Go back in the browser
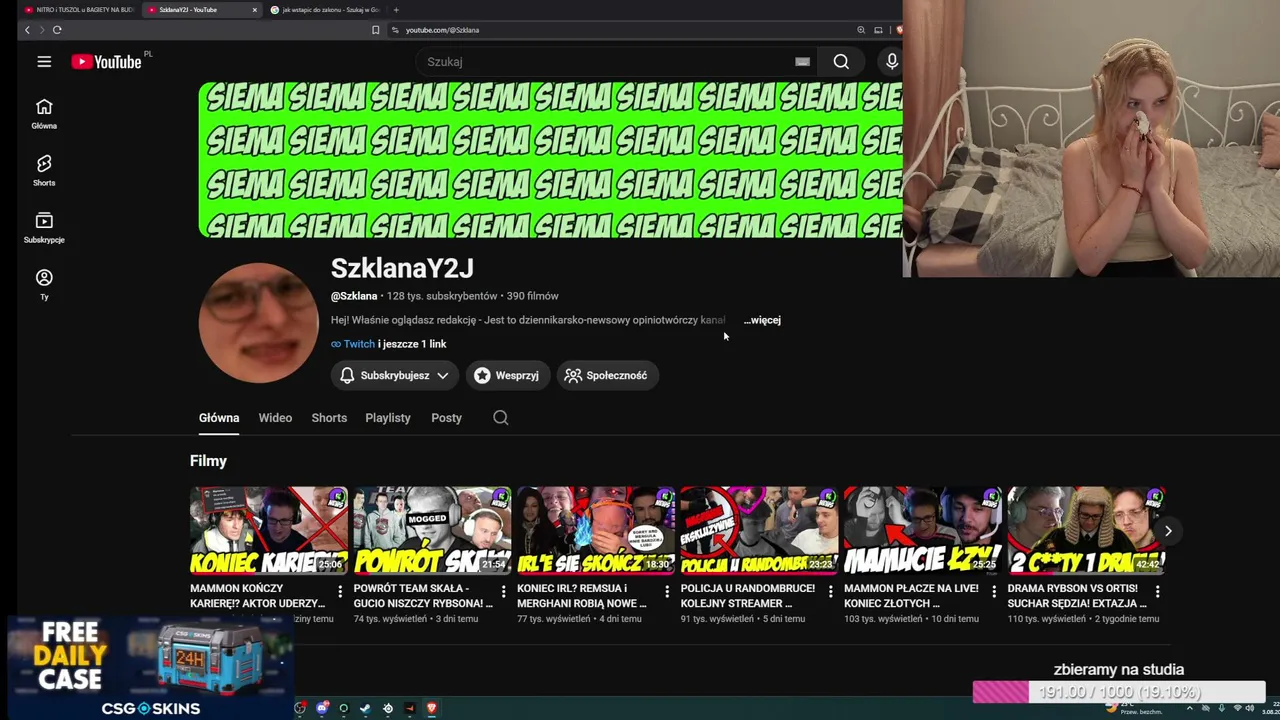The height and width of the screenshot is (720, 1280). 27,30
